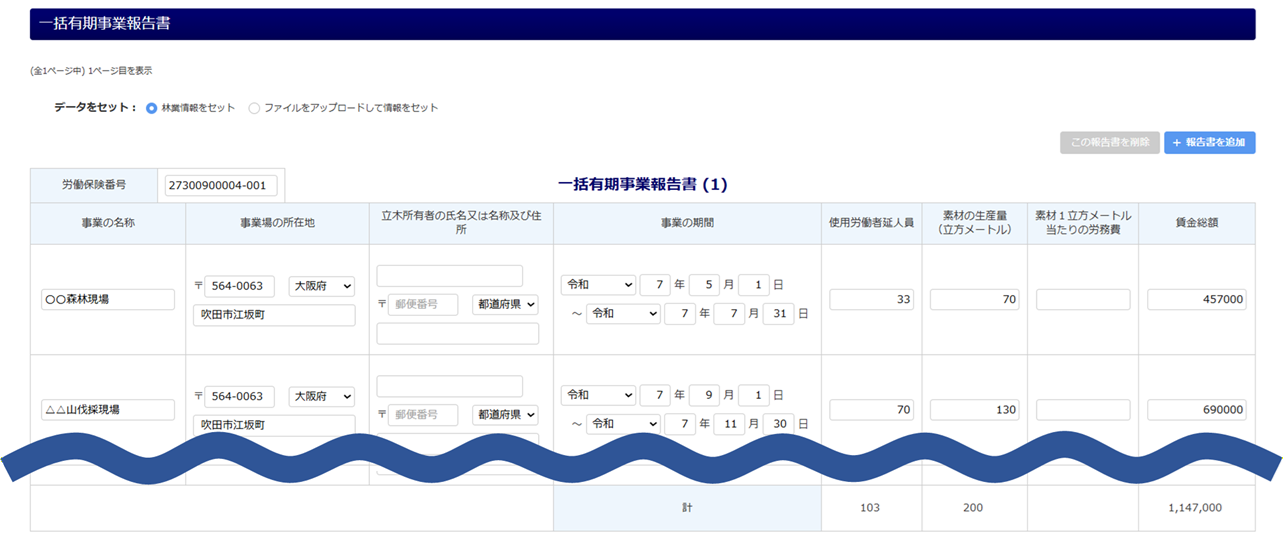1283x542 pixels.
Task: Click the 報告書を追加 button
Action: [x=1209, y=142]
